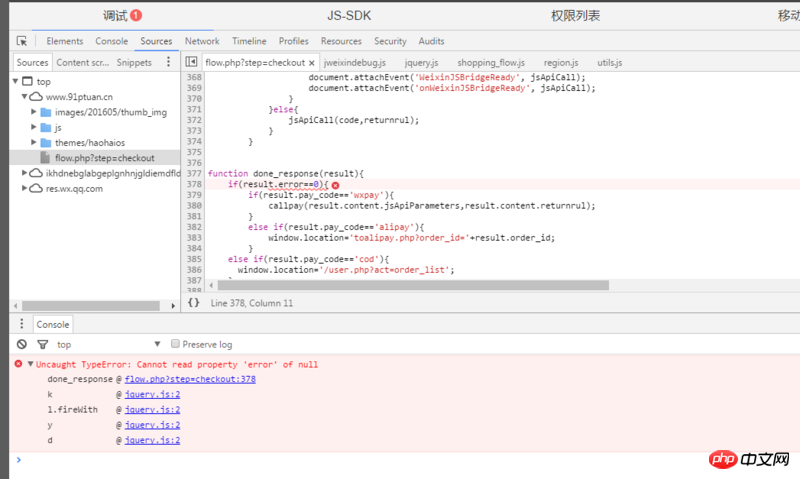Clear the console with the ban icon
The width and height of the screenshot is (800, 479).
[21, 344]
